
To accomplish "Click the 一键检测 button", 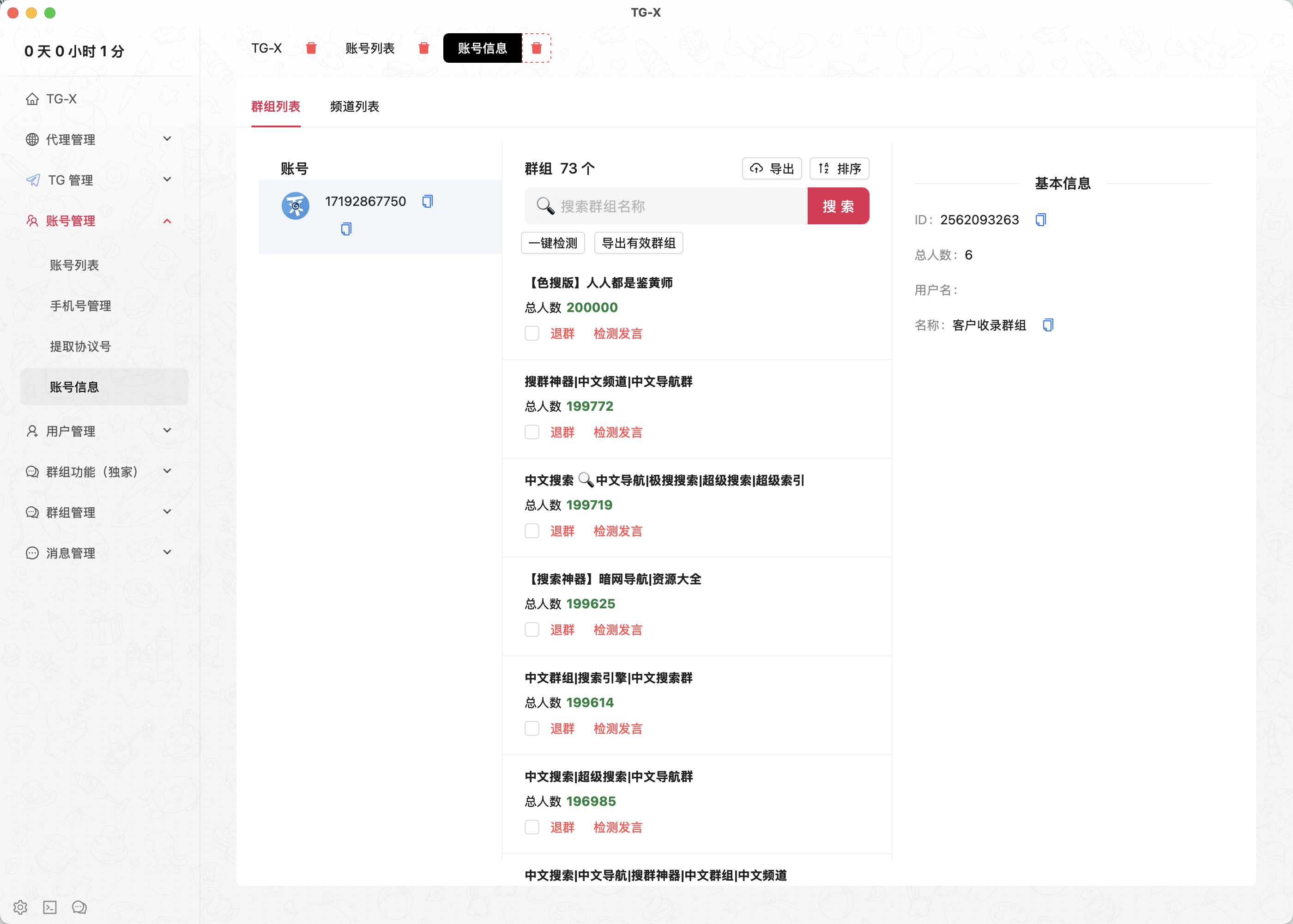I will coord(553,243).
